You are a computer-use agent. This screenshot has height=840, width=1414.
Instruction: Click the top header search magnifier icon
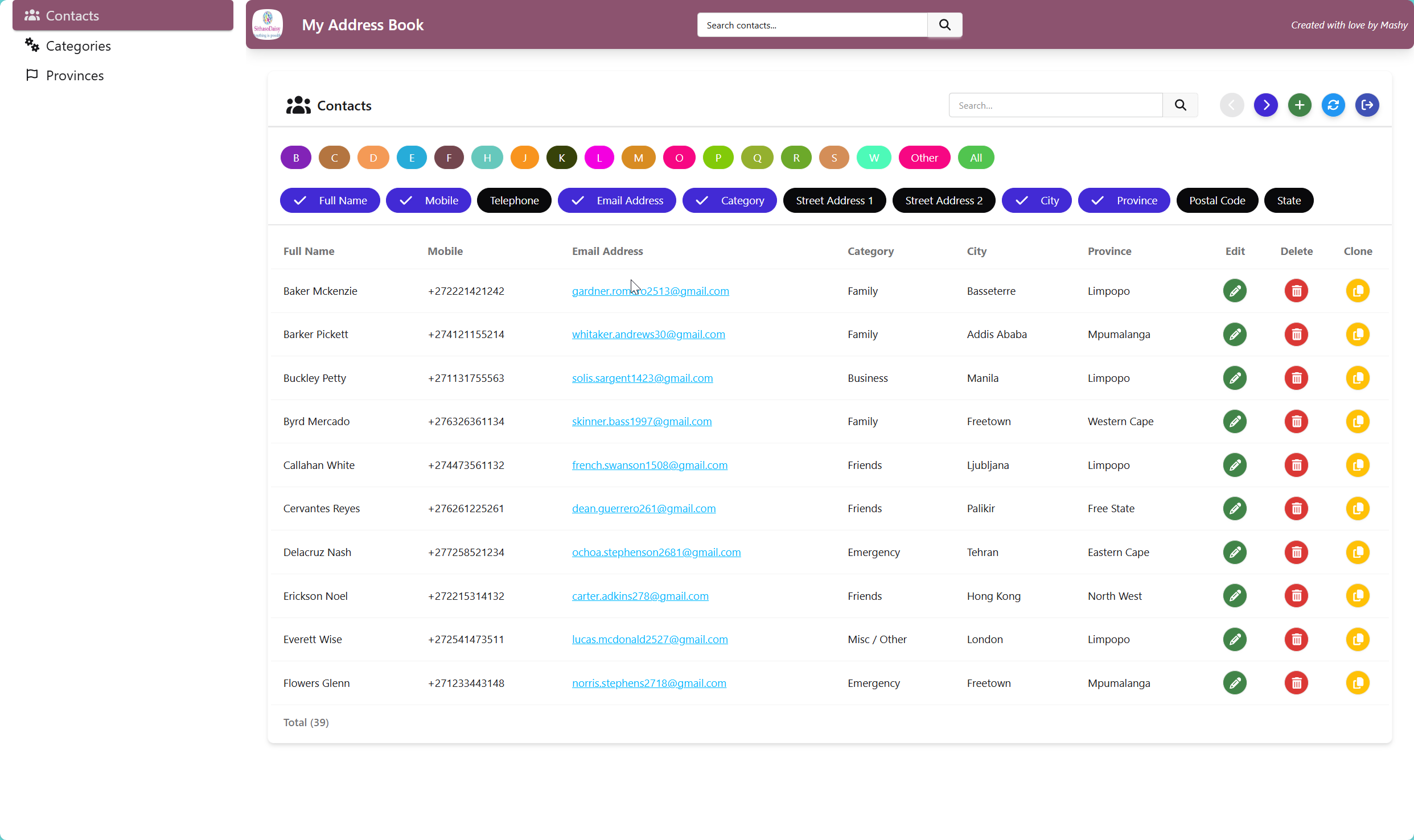point(945,25)
